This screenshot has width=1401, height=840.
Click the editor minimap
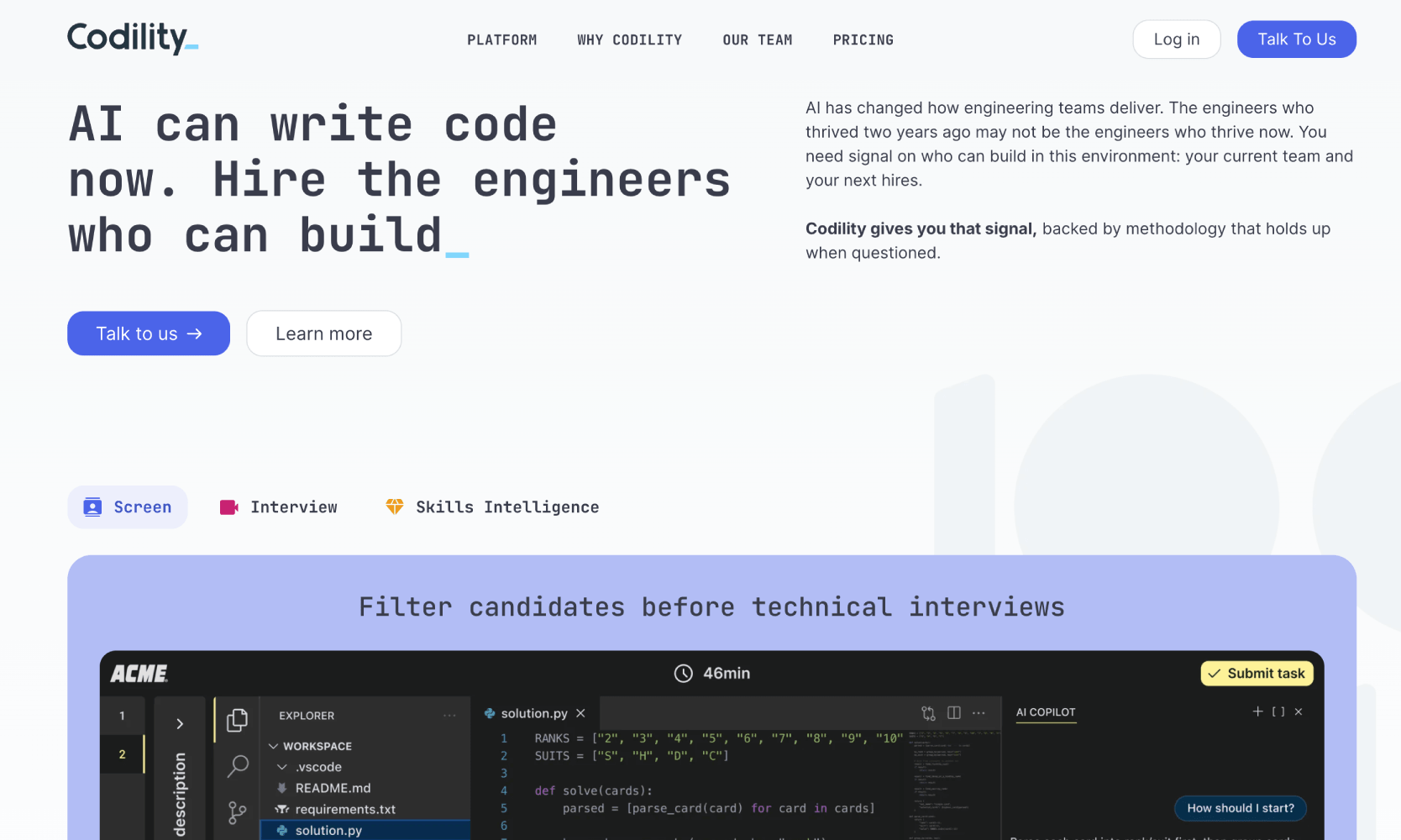point(954,785)
